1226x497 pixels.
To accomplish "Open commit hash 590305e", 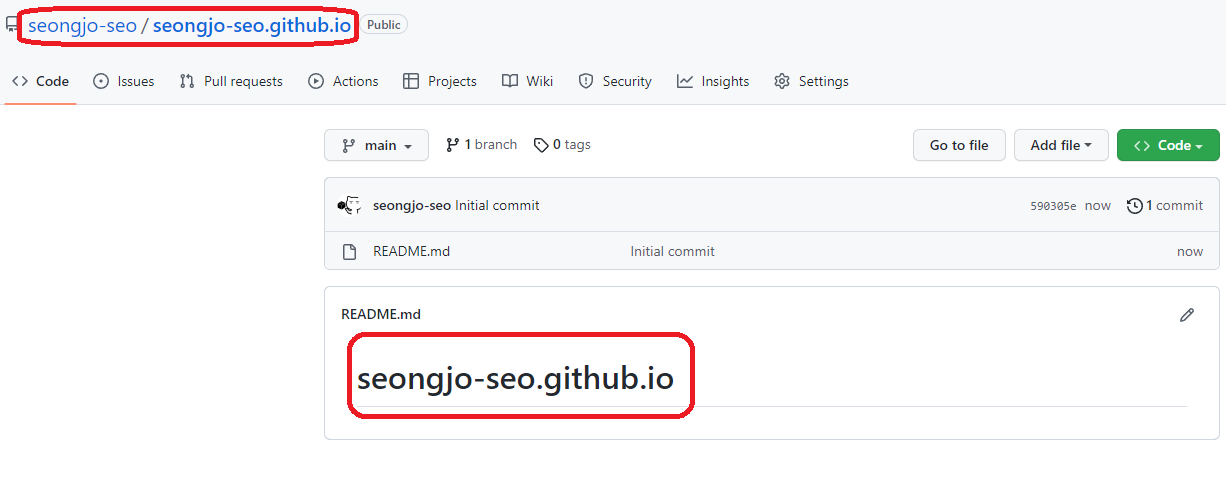I will coord(1053,206).
